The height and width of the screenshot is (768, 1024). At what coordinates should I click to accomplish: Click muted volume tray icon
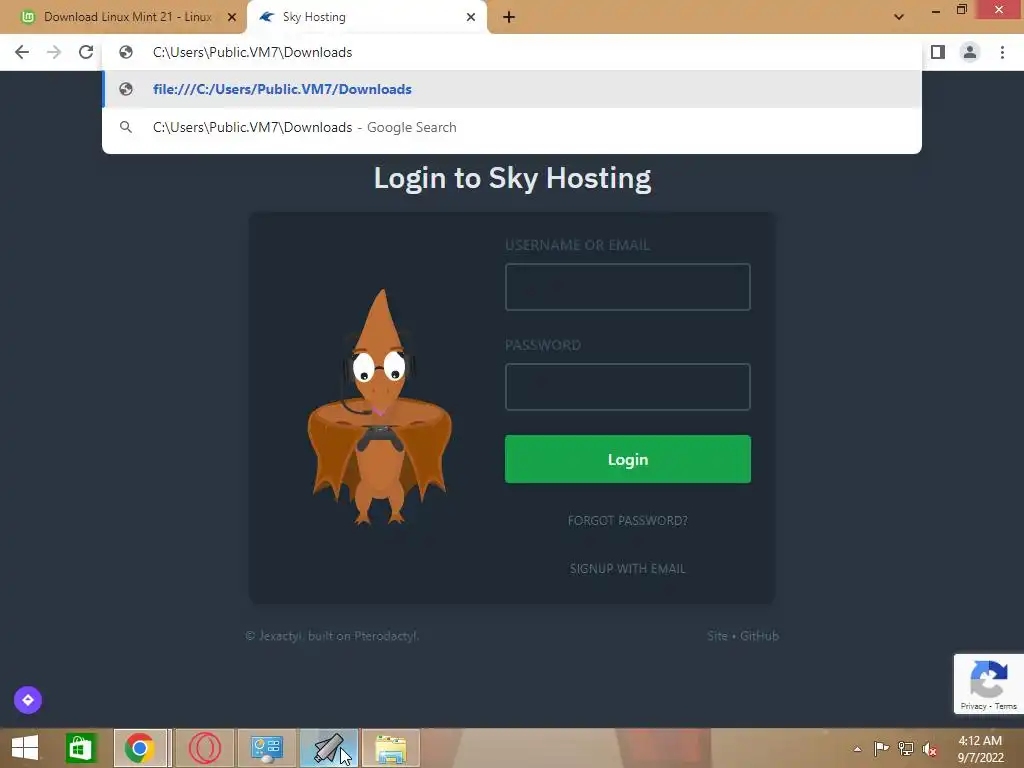pyautogui.click(x=930, y=749)
